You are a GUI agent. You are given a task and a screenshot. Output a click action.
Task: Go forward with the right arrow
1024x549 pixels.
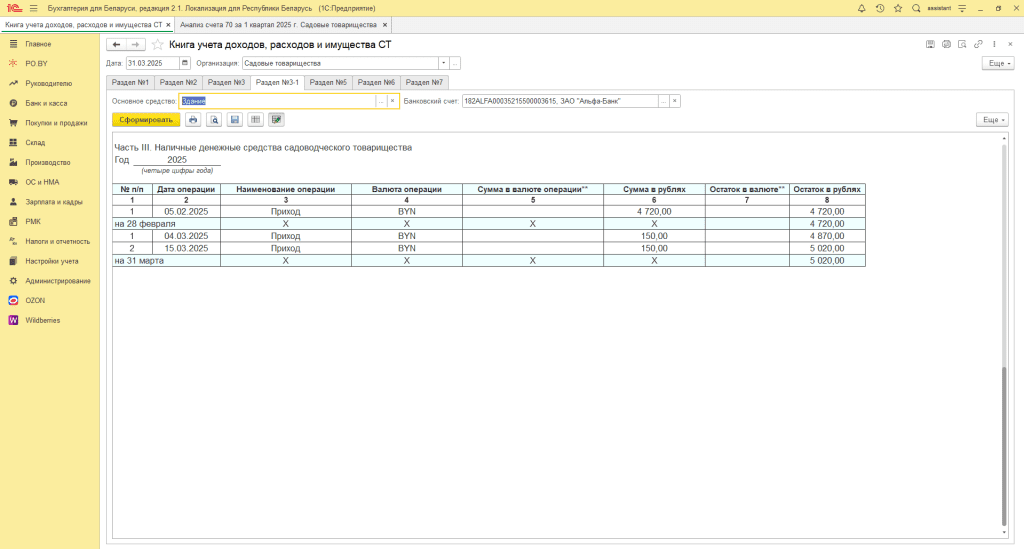click(x=135, y=44)
